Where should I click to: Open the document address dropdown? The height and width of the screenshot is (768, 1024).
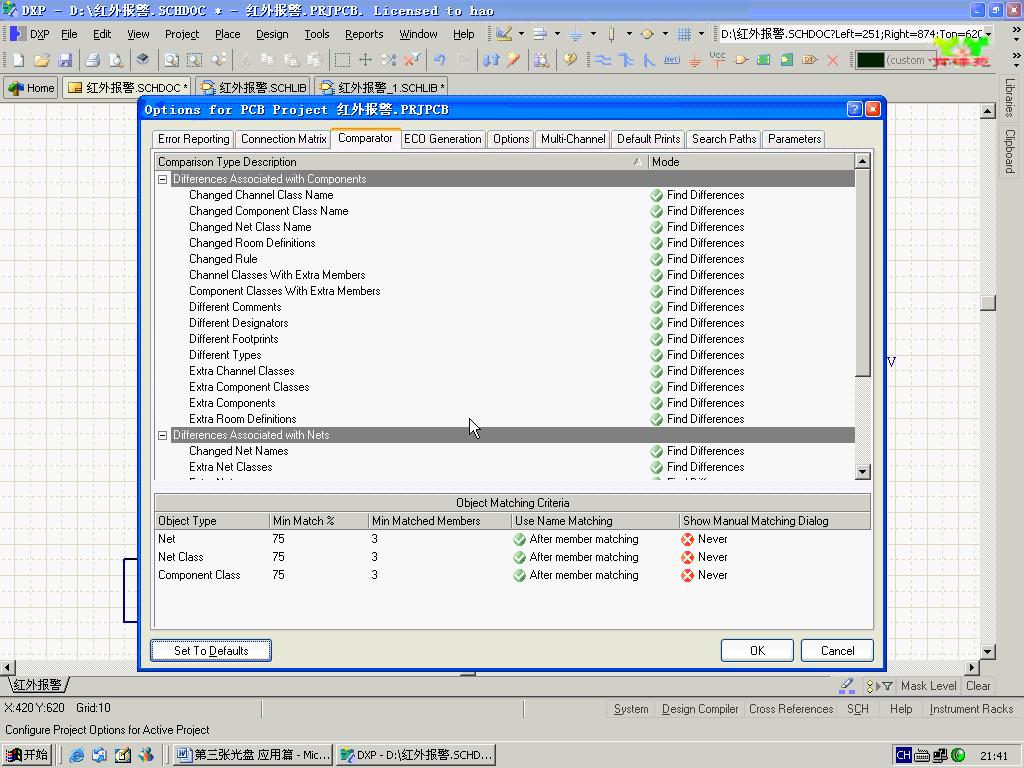pyautogui.click(x=989, y=34)
